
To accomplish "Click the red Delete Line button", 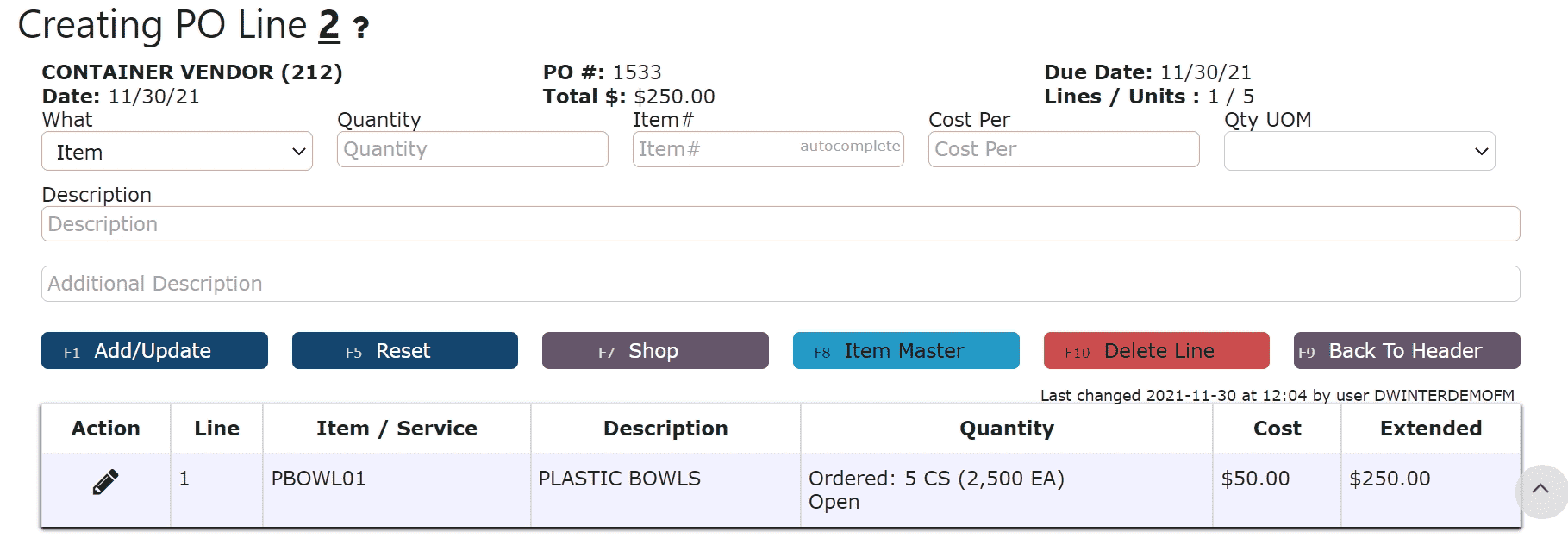I will [1157, 351].
